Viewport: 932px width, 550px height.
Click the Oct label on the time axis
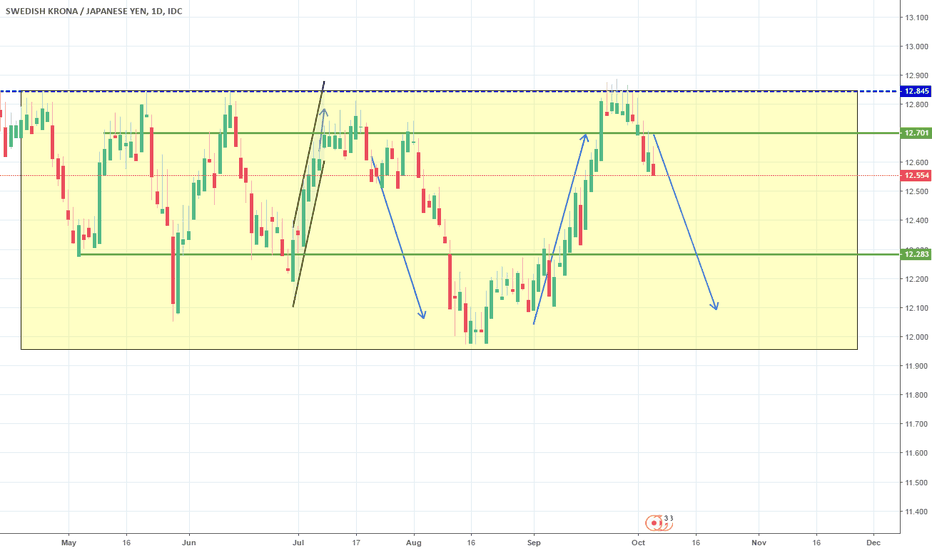coord(638,543)
